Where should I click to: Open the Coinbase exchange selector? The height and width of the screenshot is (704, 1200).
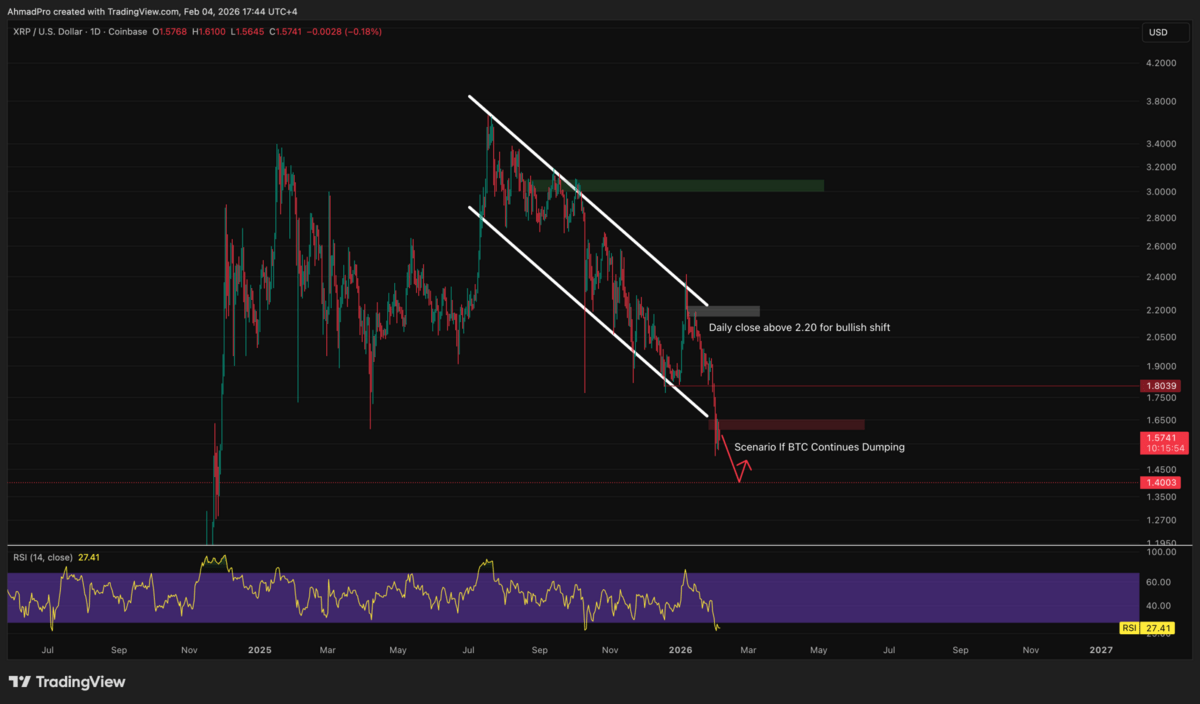point(128,31)
